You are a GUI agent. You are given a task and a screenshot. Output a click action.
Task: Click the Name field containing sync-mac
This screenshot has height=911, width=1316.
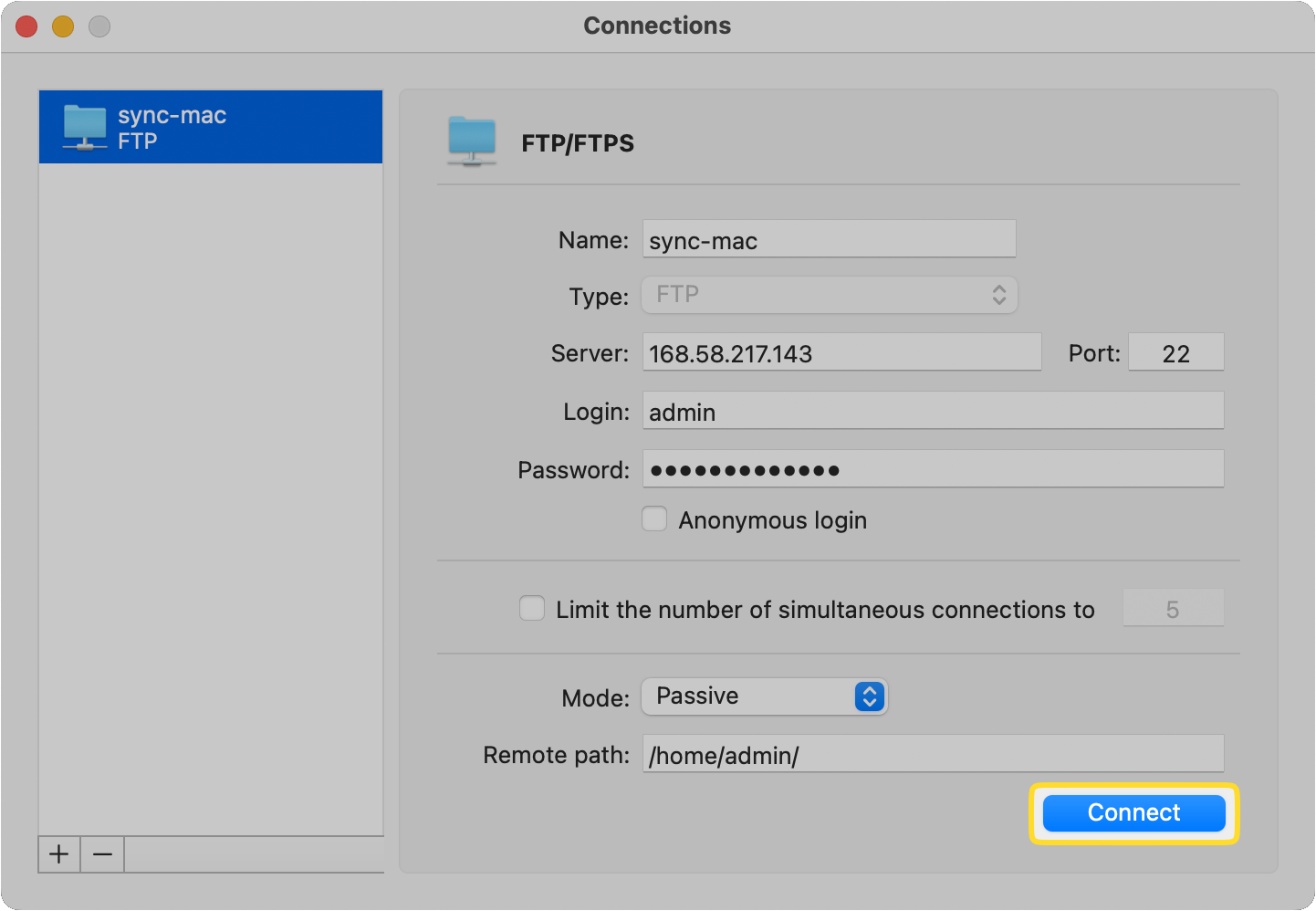coord(829,239)
